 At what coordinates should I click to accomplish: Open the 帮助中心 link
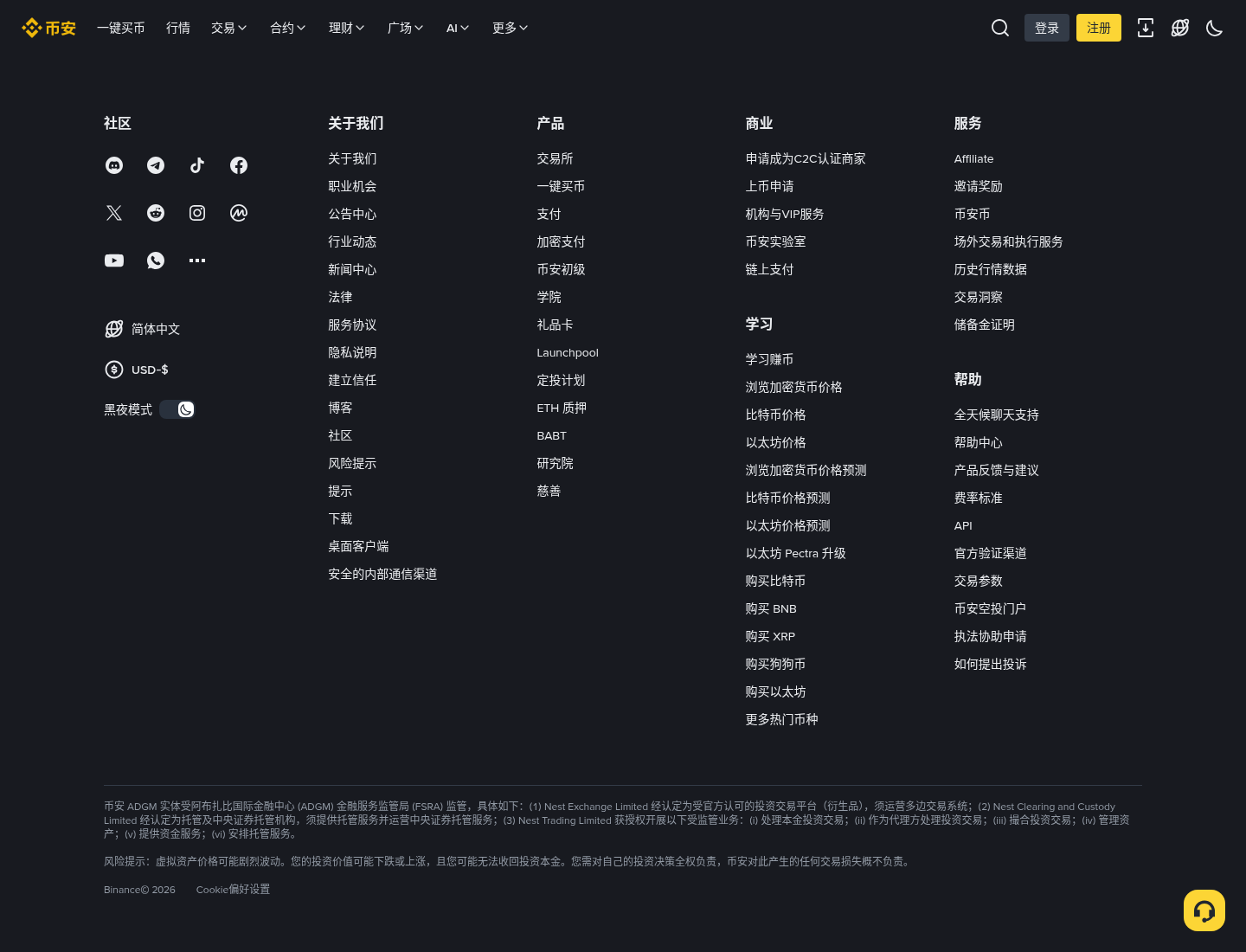(979, 442)
